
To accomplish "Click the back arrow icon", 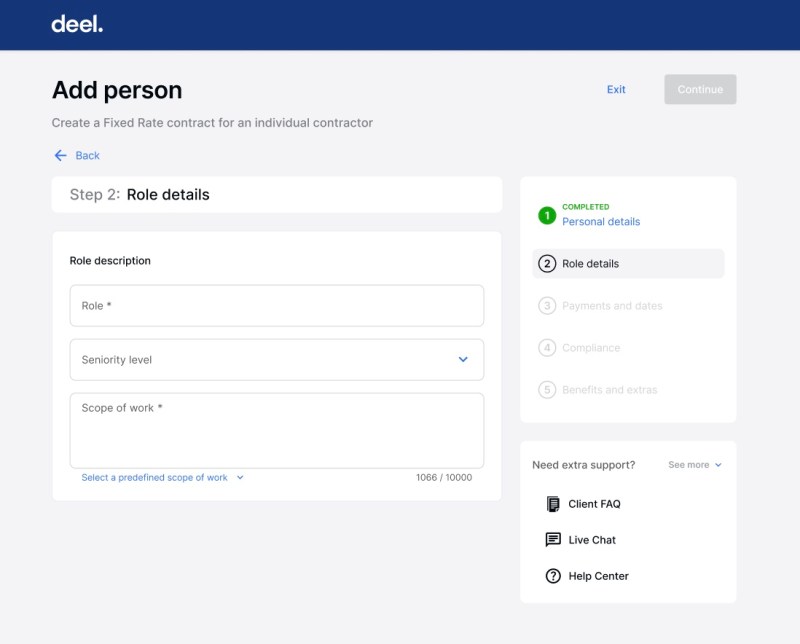I will [61, 156].
